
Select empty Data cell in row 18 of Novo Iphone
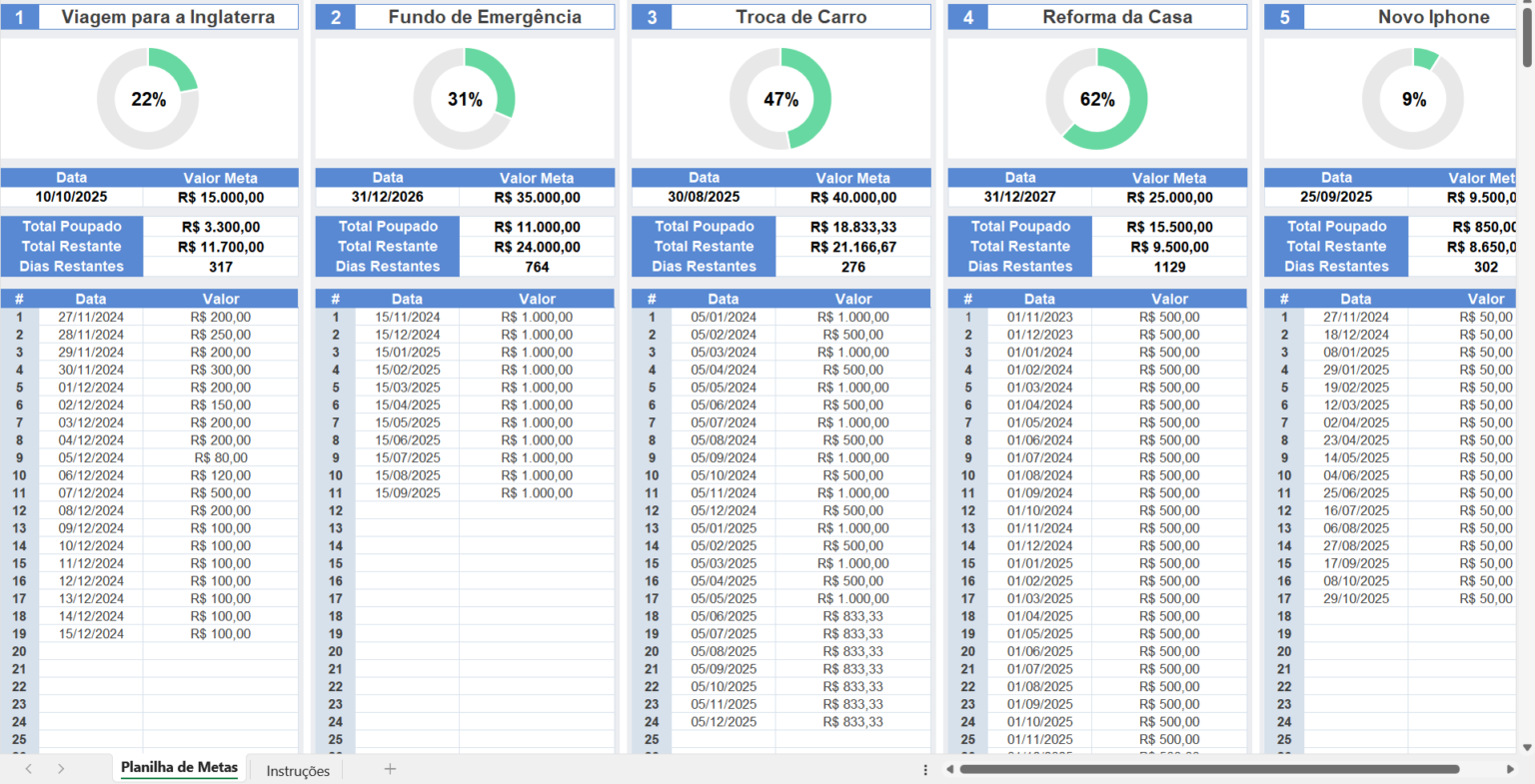[x=1355, y=616]
